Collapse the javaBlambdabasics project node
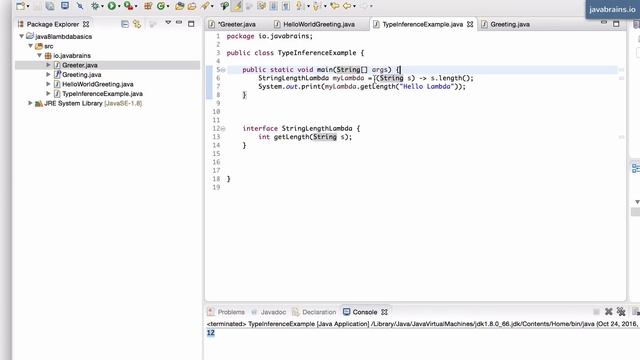 coord(22,36)
